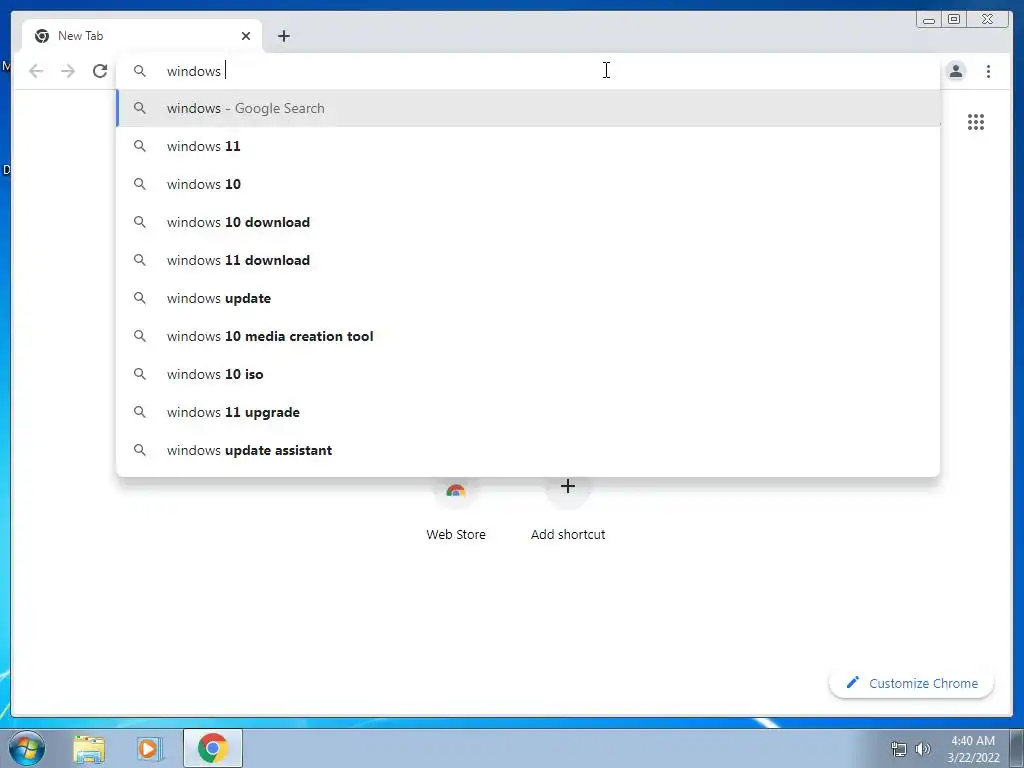Click the volume speaker tray icon
Image resolution: width=1024 pixels, height=768 pixels.
923,749
